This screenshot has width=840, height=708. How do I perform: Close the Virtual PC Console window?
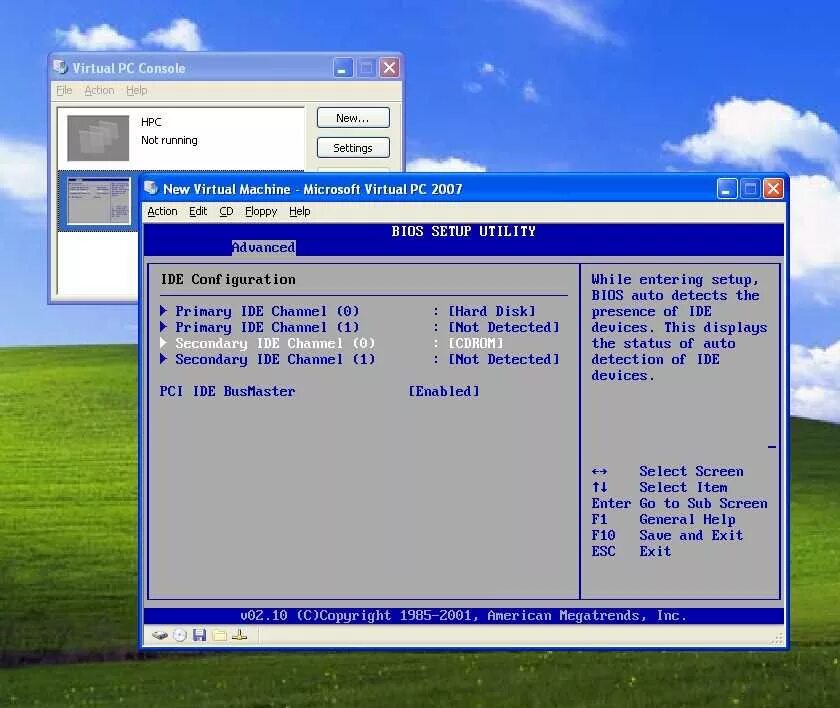coord(389,68)
